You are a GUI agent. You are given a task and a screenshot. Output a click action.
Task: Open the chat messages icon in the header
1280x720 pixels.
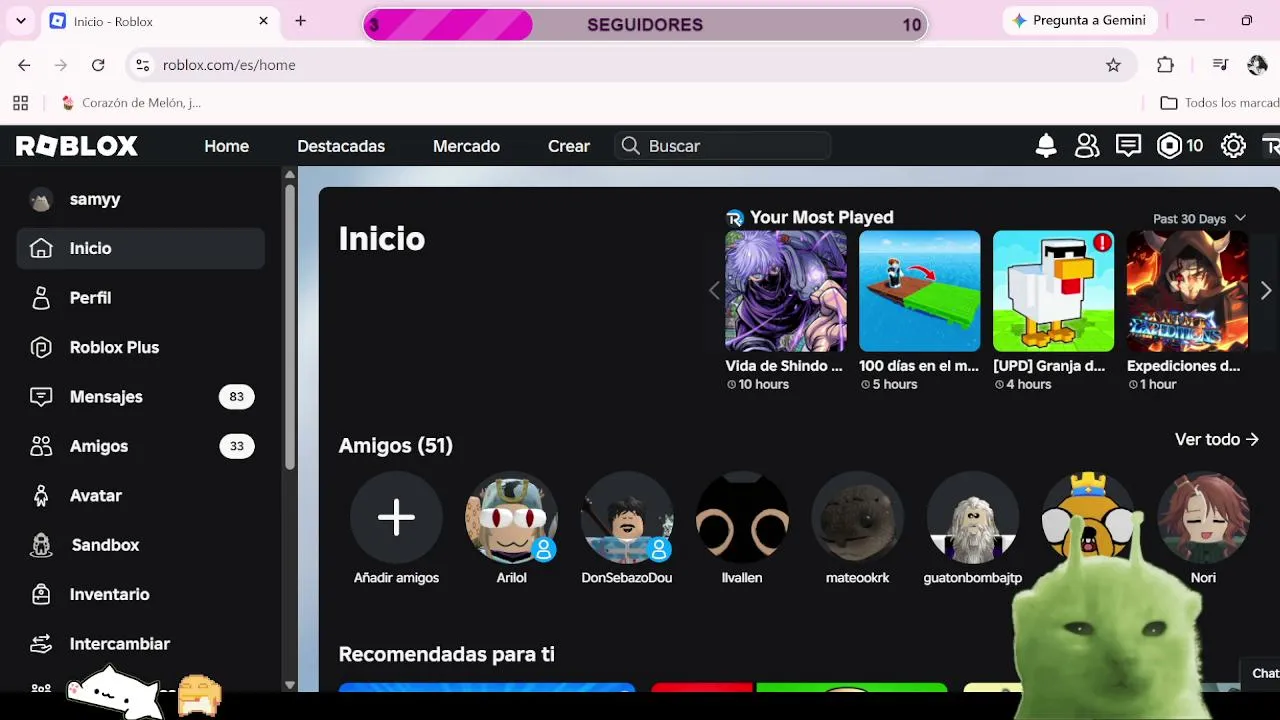point(1128,146)
